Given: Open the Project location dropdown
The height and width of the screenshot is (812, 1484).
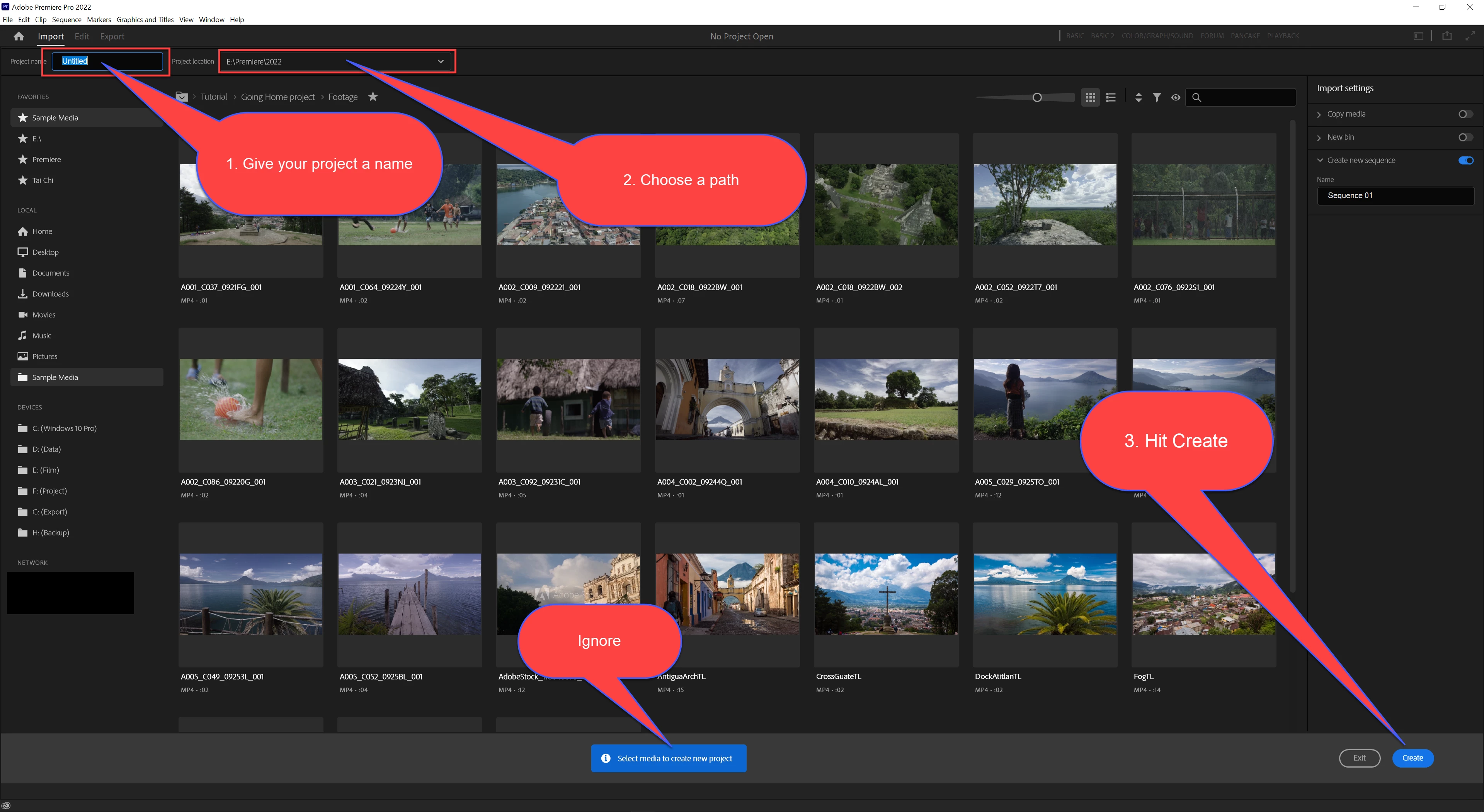Looking at the screenshot, I should pyautogui.click(x=441, y=62).
